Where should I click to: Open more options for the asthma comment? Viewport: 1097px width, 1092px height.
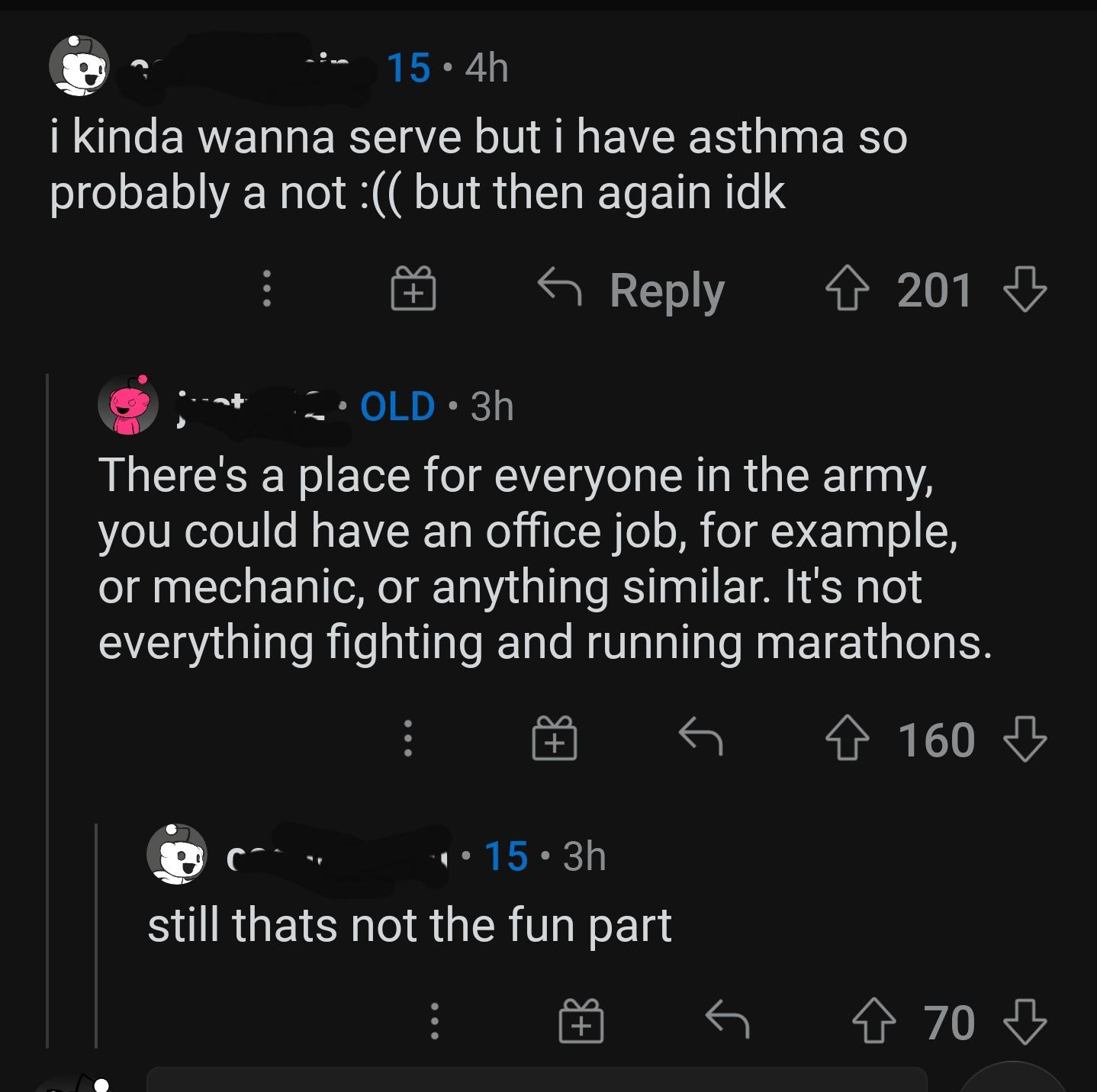[x=266, y=290]
